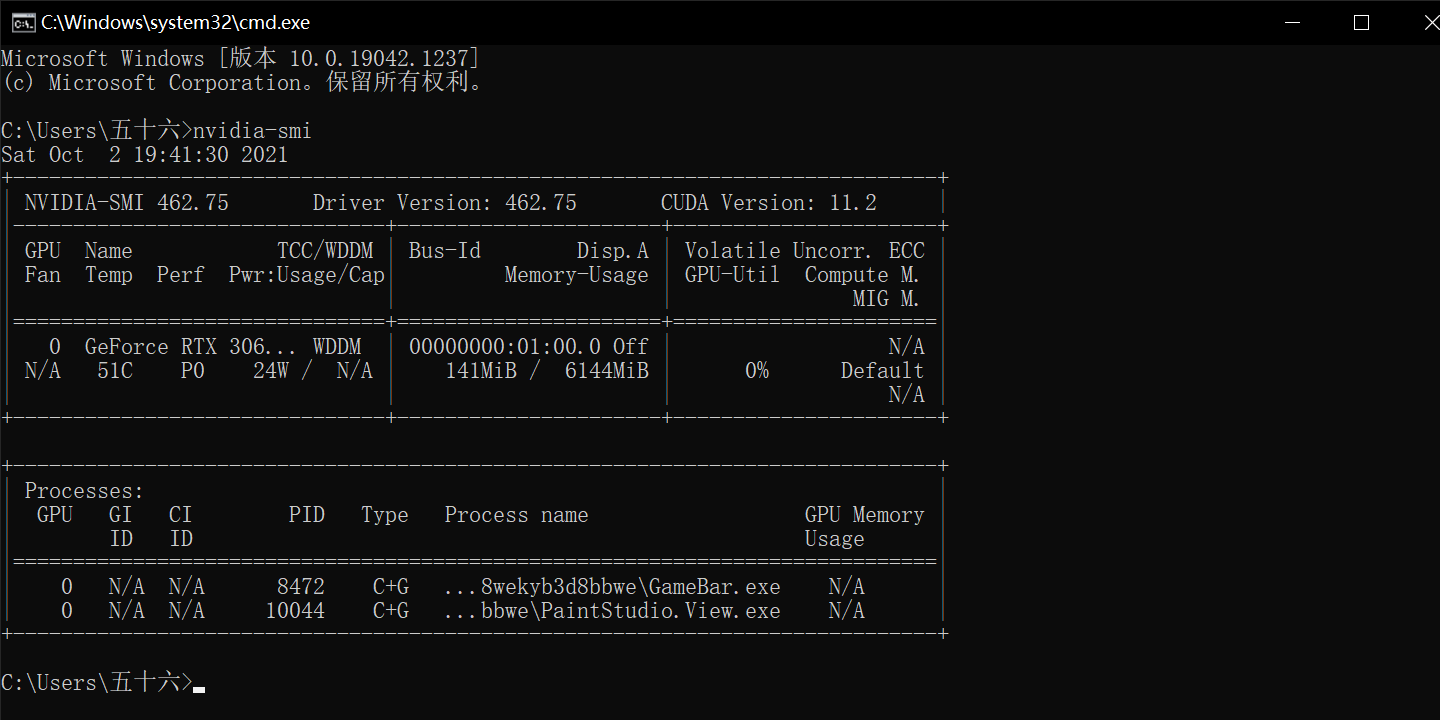Viewport: 1440px width, 720px height.
Task: Click PID '8472' in process list
Action: [301, 587]
